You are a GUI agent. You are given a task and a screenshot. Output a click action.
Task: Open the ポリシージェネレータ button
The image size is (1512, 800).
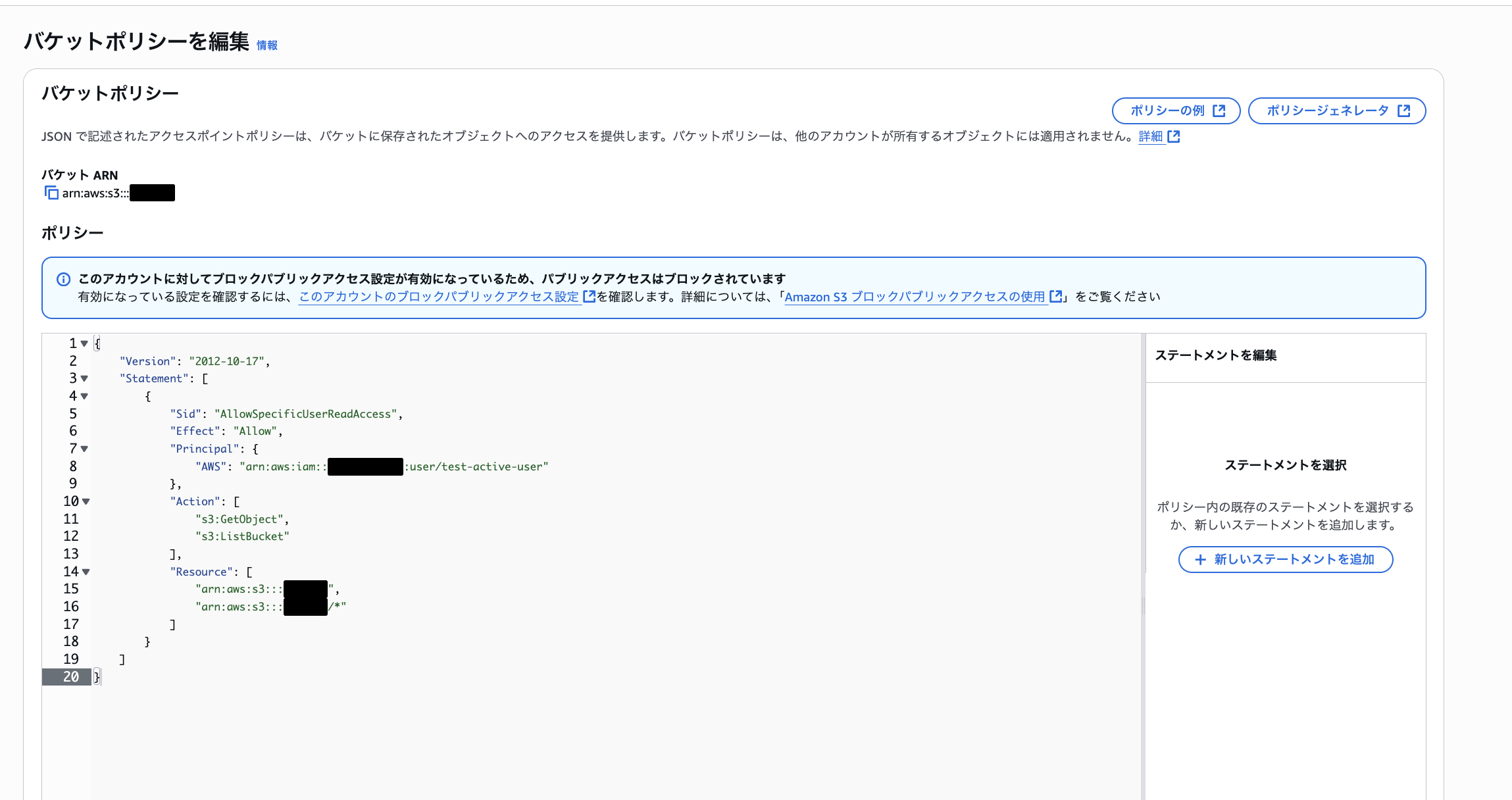tap(1336, 111)
